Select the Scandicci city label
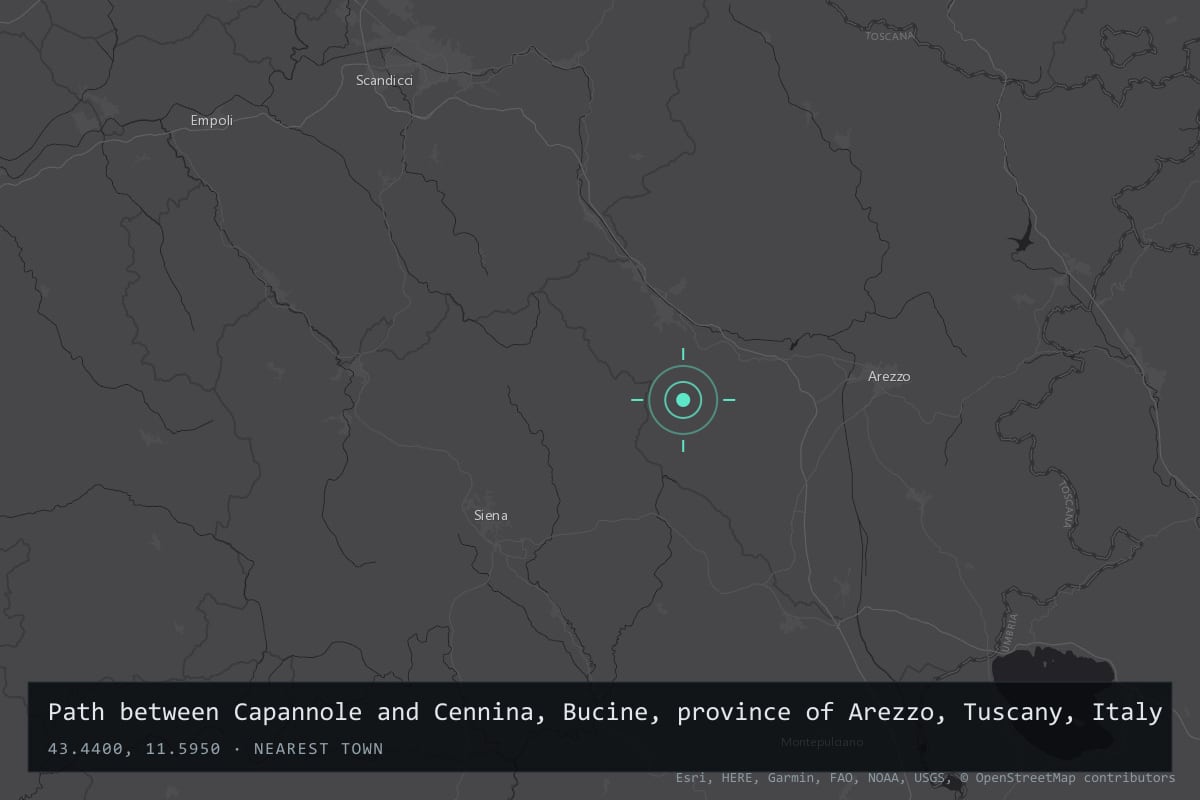Image resolution: width=1200 pixels, height=800 pixels. click(384, 80)
